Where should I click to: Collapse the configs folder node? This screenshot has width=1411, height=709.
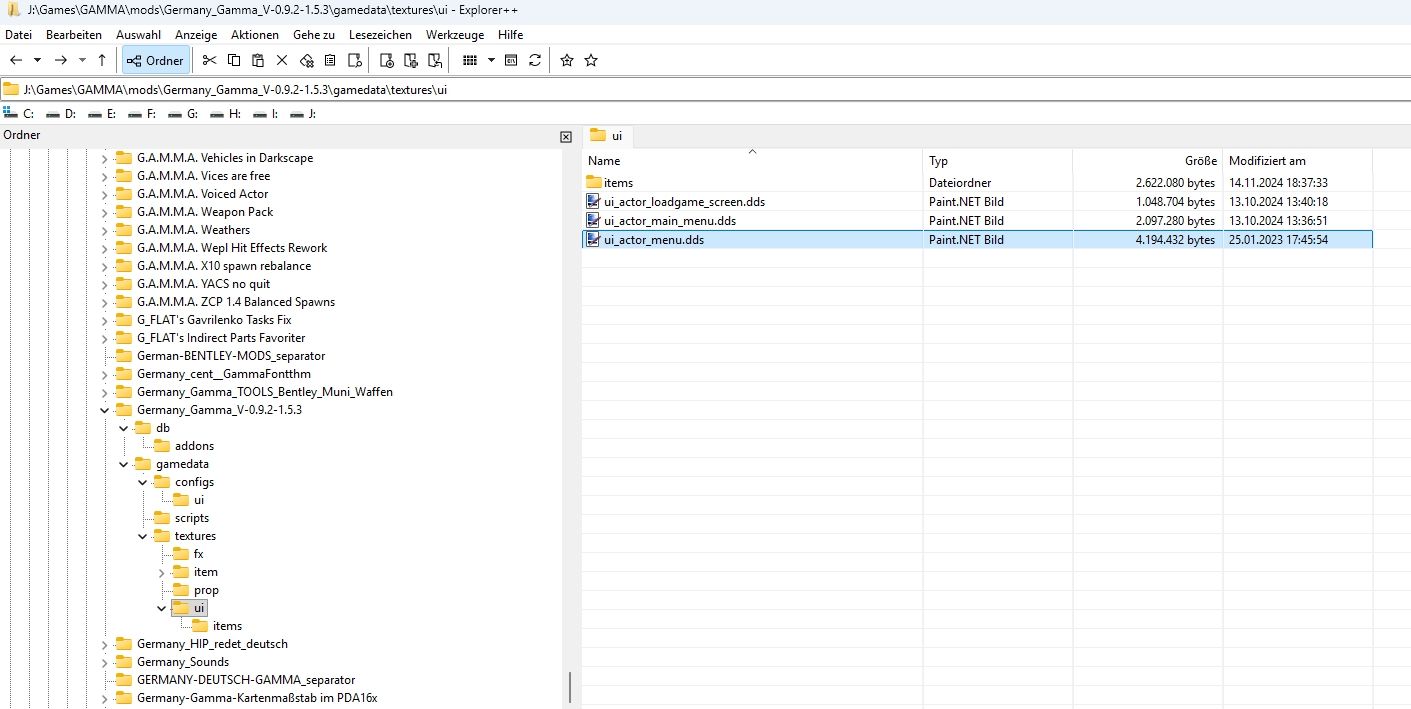tap(143, 482)
